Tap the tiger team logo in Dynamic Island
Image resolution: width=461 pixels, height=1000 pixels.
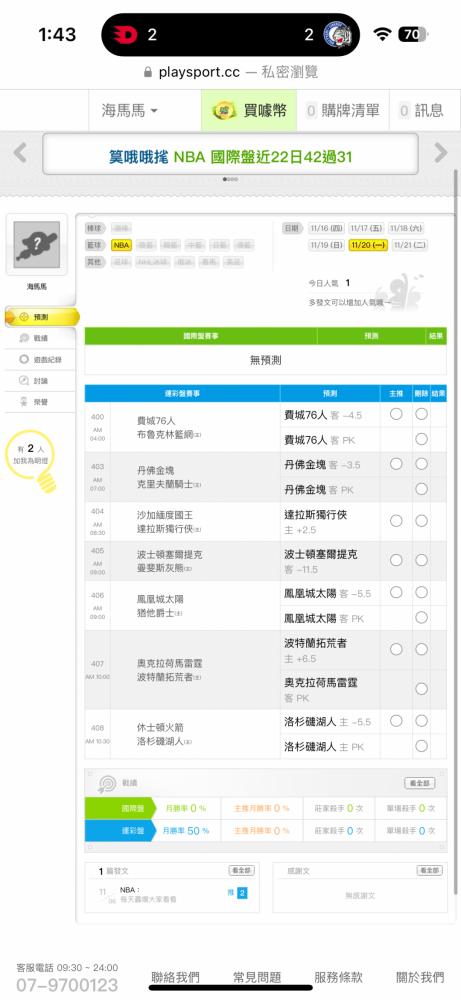[x=335, y=34]
